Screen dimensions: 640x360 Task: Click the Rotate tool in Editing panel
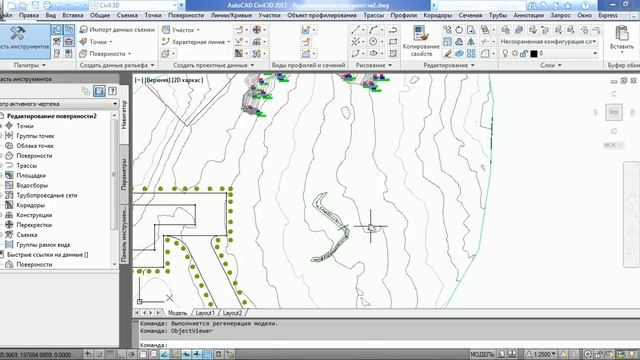[x=459, y=30]
